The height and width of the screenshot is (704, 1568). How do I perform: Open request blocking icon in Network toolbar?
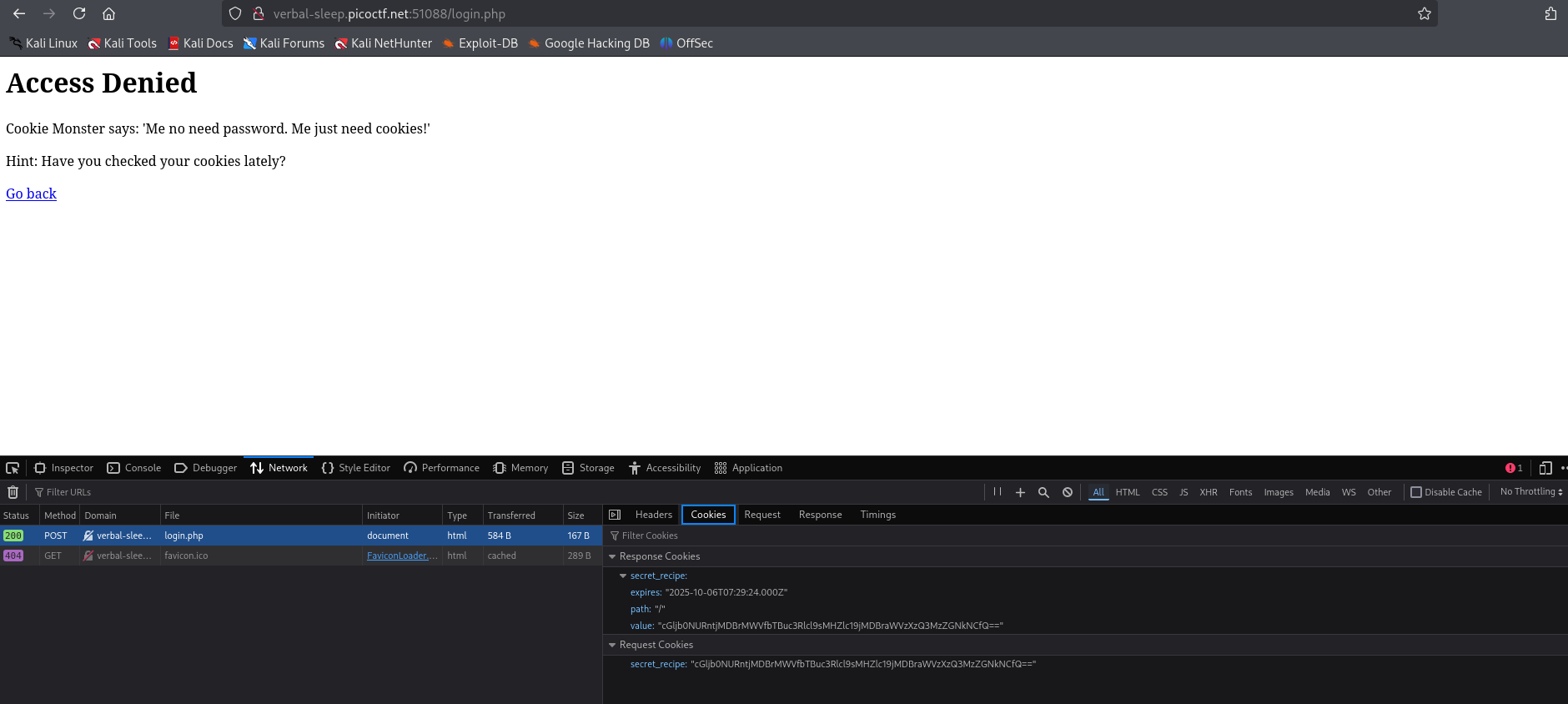(1067, 492)
